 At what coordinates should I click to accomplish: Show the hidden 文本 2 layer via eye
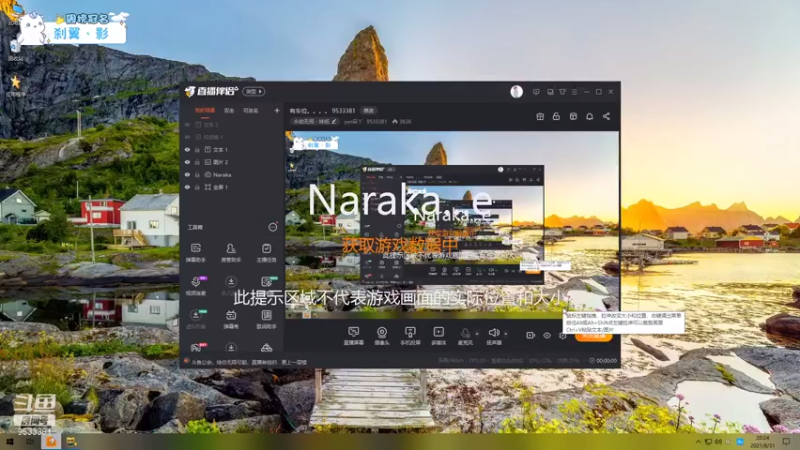pyautogui.click(x=187, y=125)
